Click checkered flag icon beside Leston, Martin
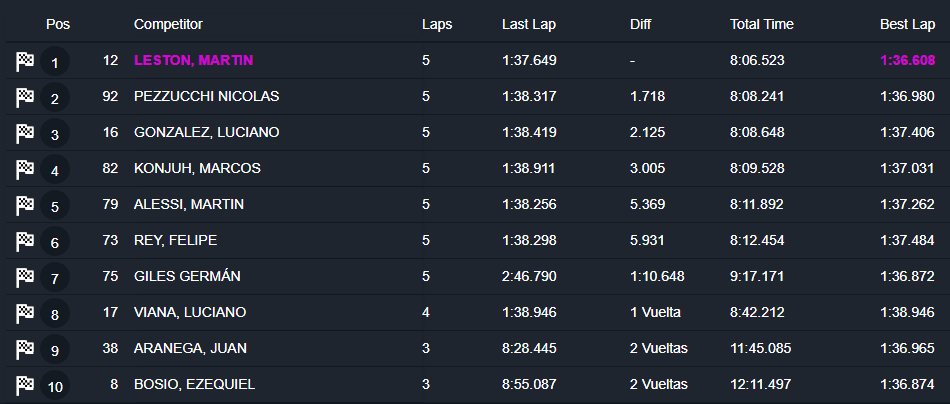This screenshot has height=404, width=950. tap(25, 61)
